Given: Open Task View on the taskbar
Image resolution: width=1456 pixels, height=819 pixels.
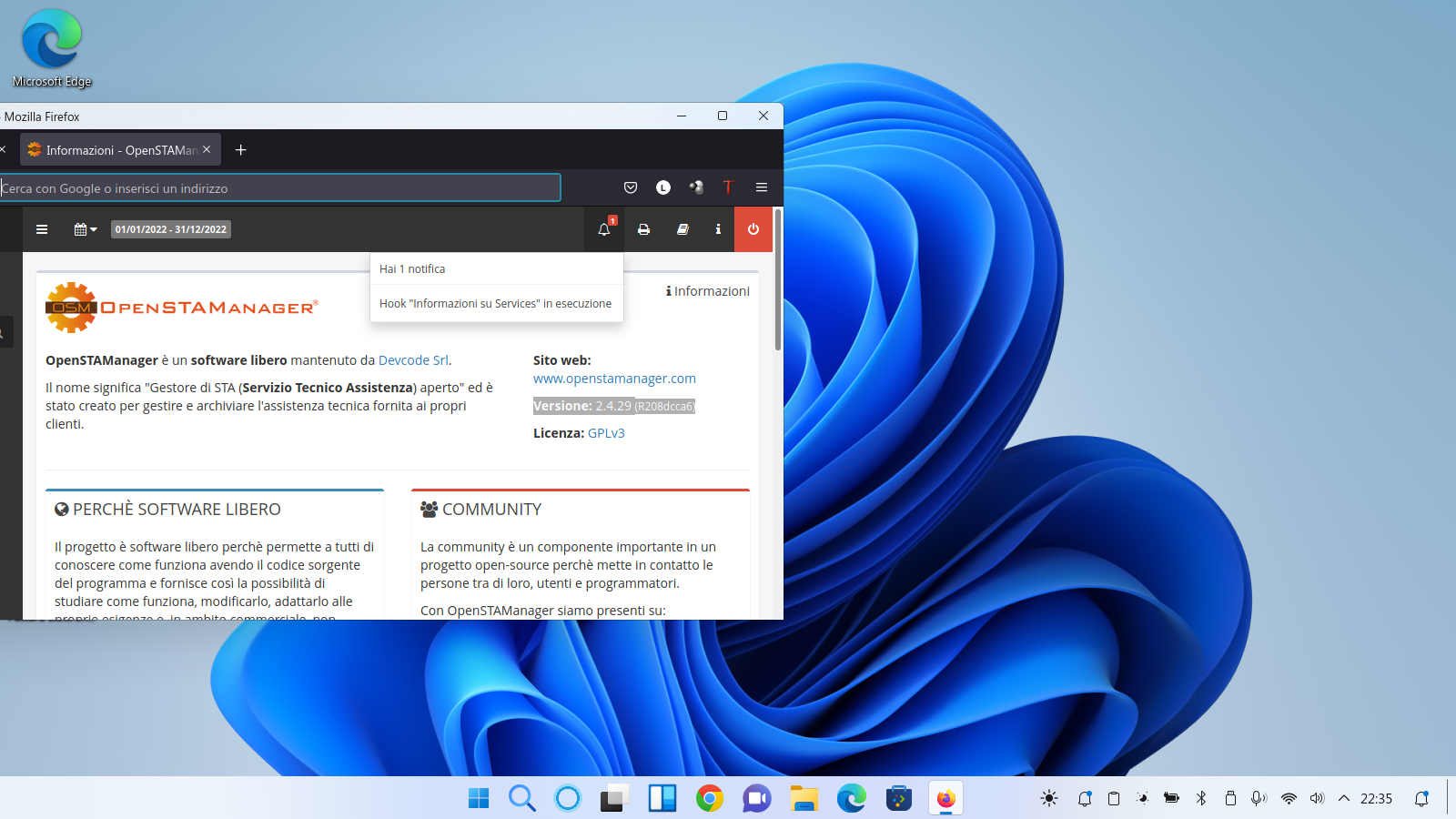Looking at the screenshot, I should tap(615, 798).
